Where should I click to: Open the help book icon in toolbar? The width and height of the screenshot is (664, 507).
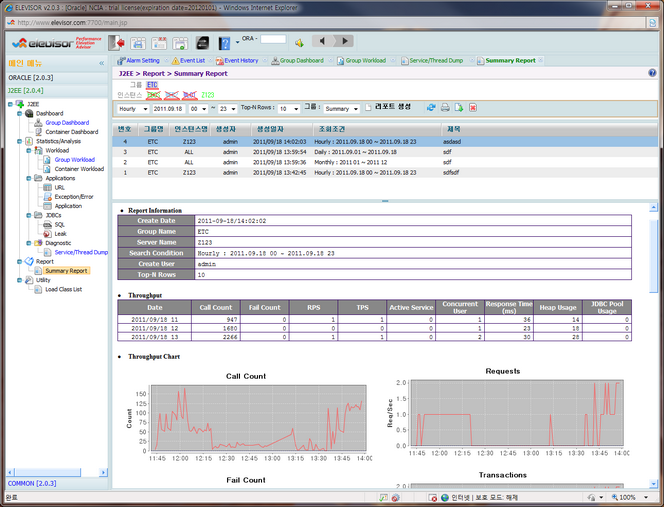(x=224, y=43)
